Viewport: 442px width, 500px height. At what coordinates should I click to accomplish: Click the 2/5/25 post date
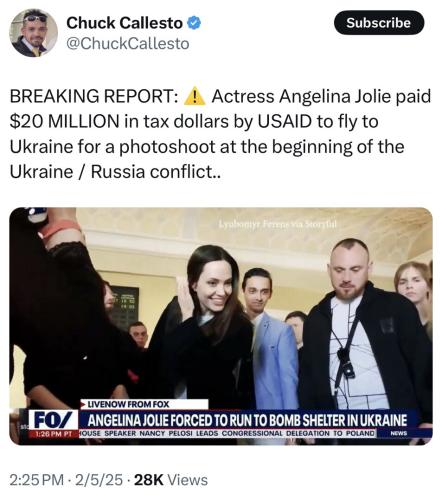[99, 480]
